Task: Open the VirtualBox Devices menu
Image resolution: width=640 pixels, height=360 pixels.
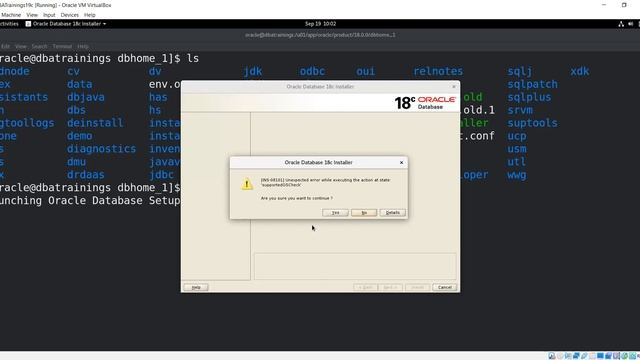Action: coord(69,15)
